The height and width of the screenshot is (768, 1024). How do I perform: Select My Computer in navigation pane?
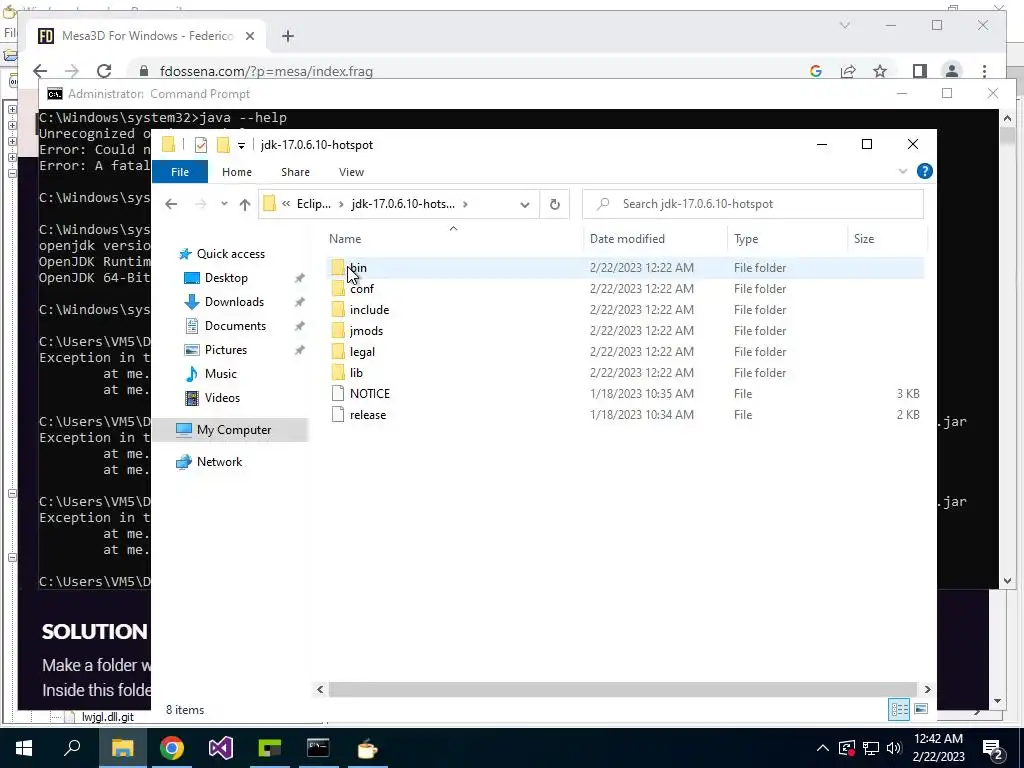[x=231, y=430]
